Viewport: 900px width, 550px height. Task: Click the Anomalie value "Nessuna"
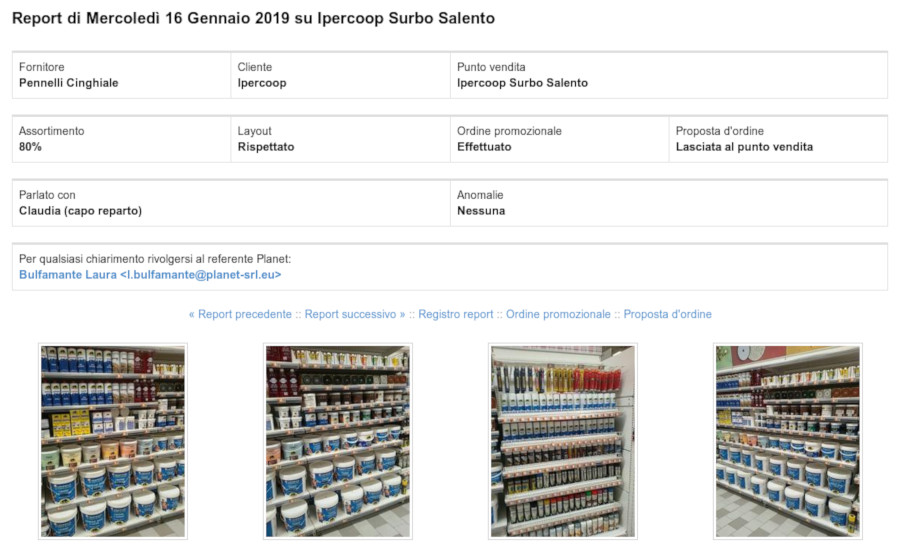pos(481,211)
